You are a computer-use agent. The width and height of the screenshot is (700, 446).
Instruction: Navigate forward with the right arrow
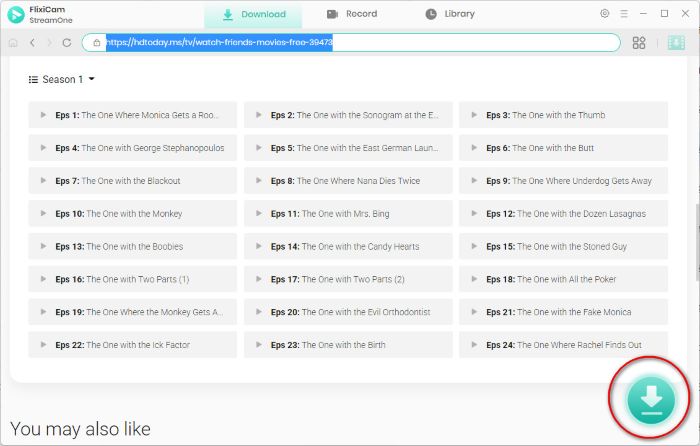click(x=50, y=43)
